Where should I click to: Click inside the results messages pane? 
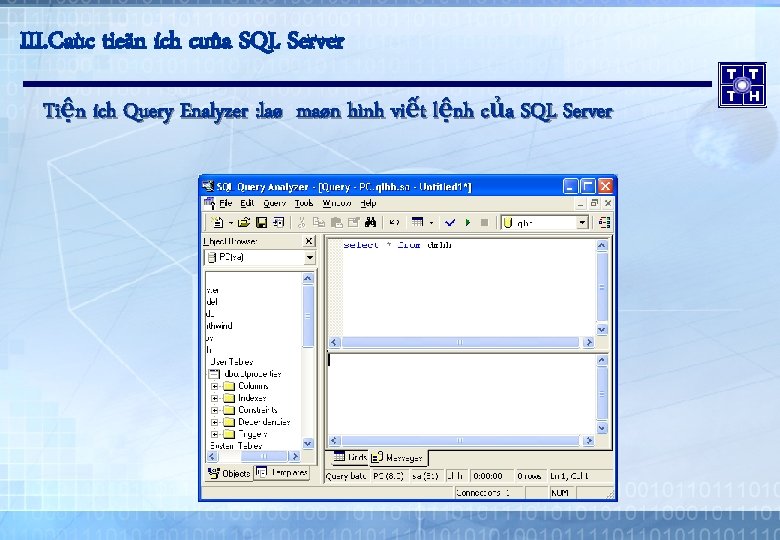463,394
